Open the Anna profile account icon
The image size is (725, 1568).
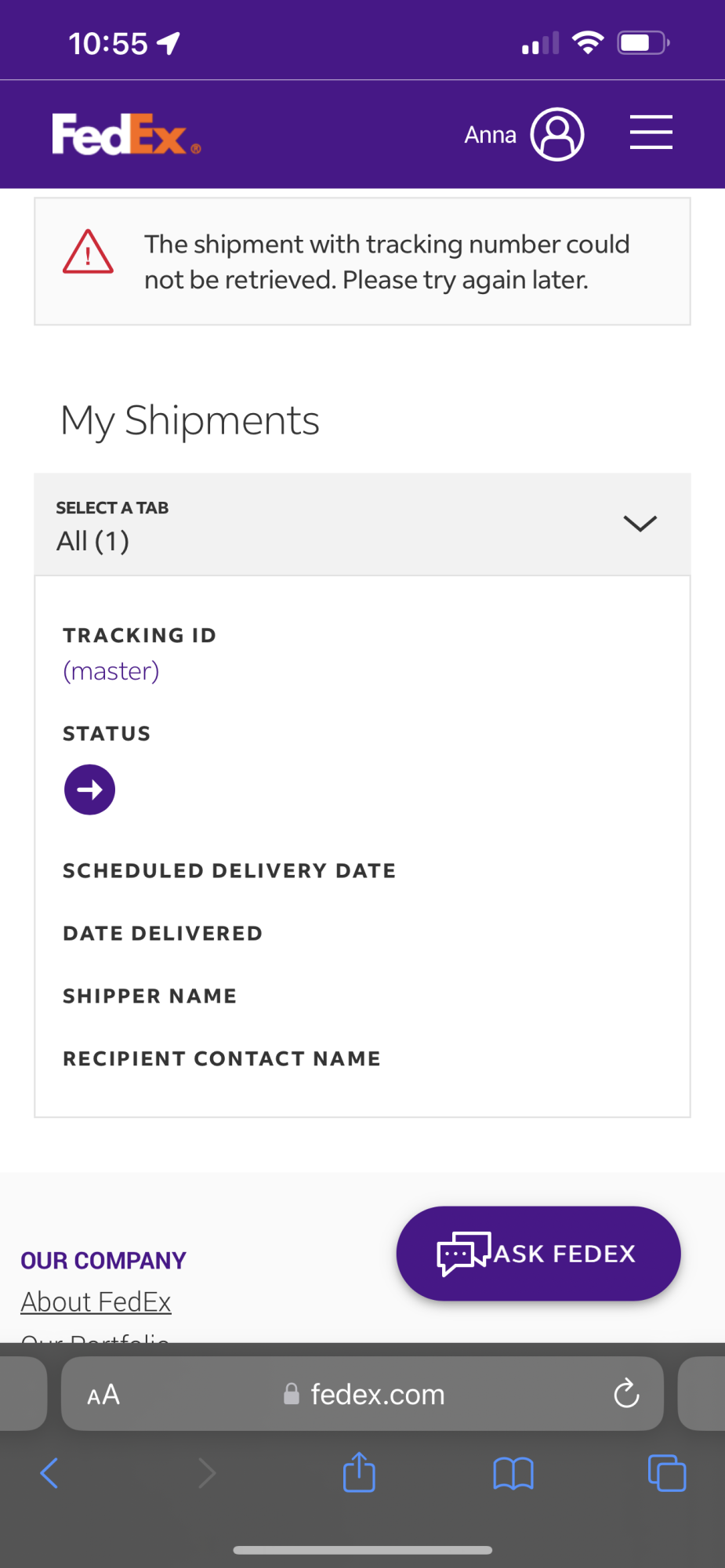click(x=557, y=135)
